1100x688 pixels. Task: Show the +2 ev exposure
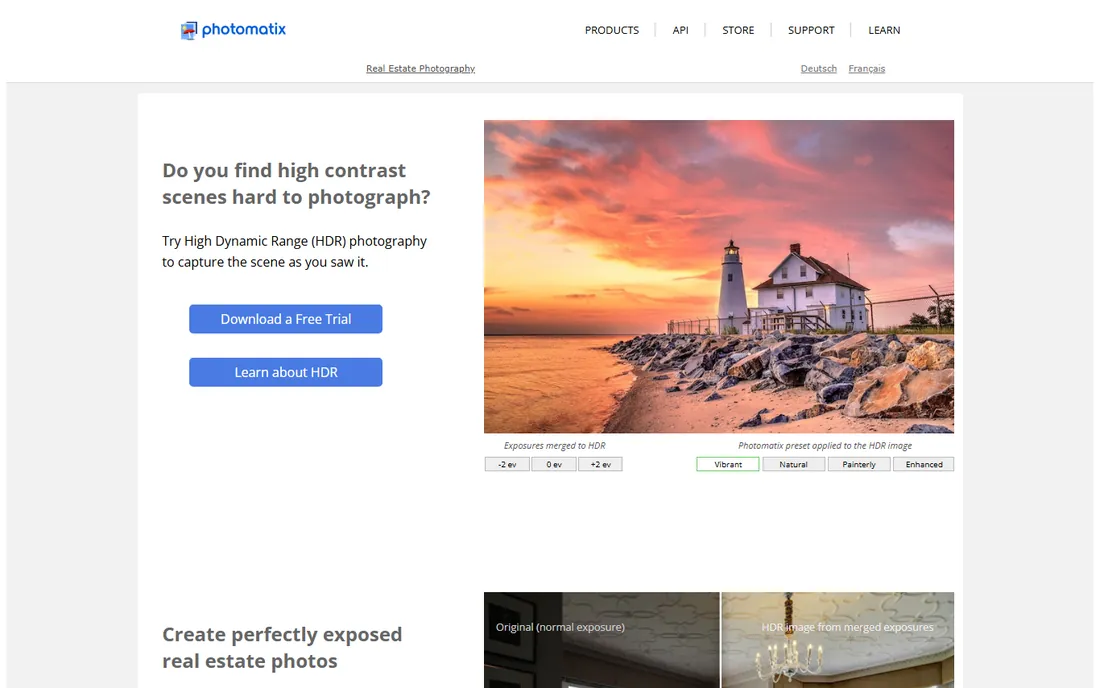pyautogui.click(x=601, y=464)
